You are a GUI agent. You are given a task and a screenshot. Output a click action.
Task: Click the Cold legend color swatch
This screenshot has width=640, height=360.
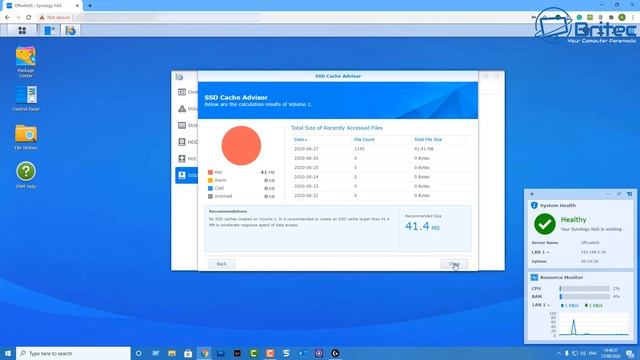tap(210, 189)
